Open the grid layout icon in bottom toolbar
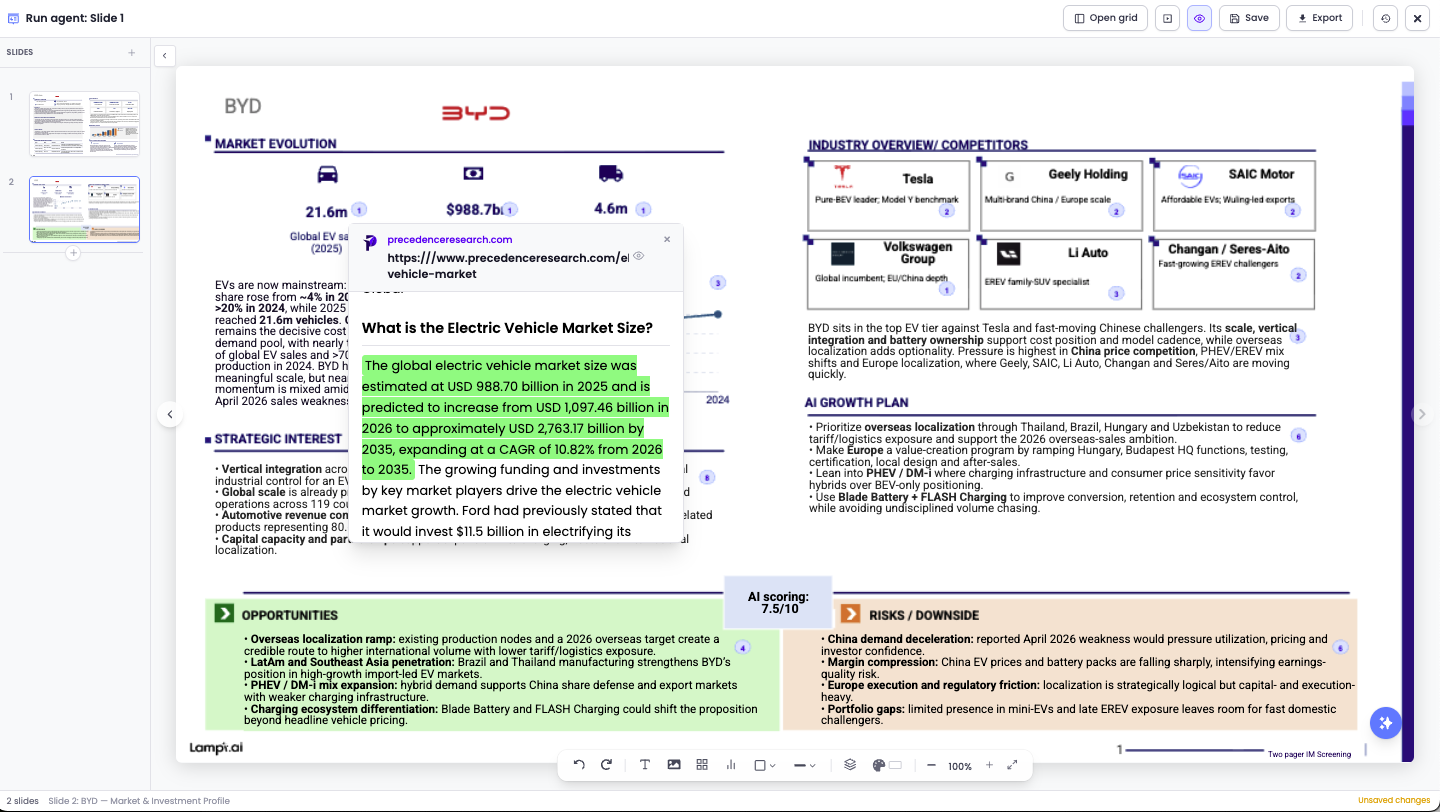Viewport: 1440px width, 812px height. click(702, 765)
